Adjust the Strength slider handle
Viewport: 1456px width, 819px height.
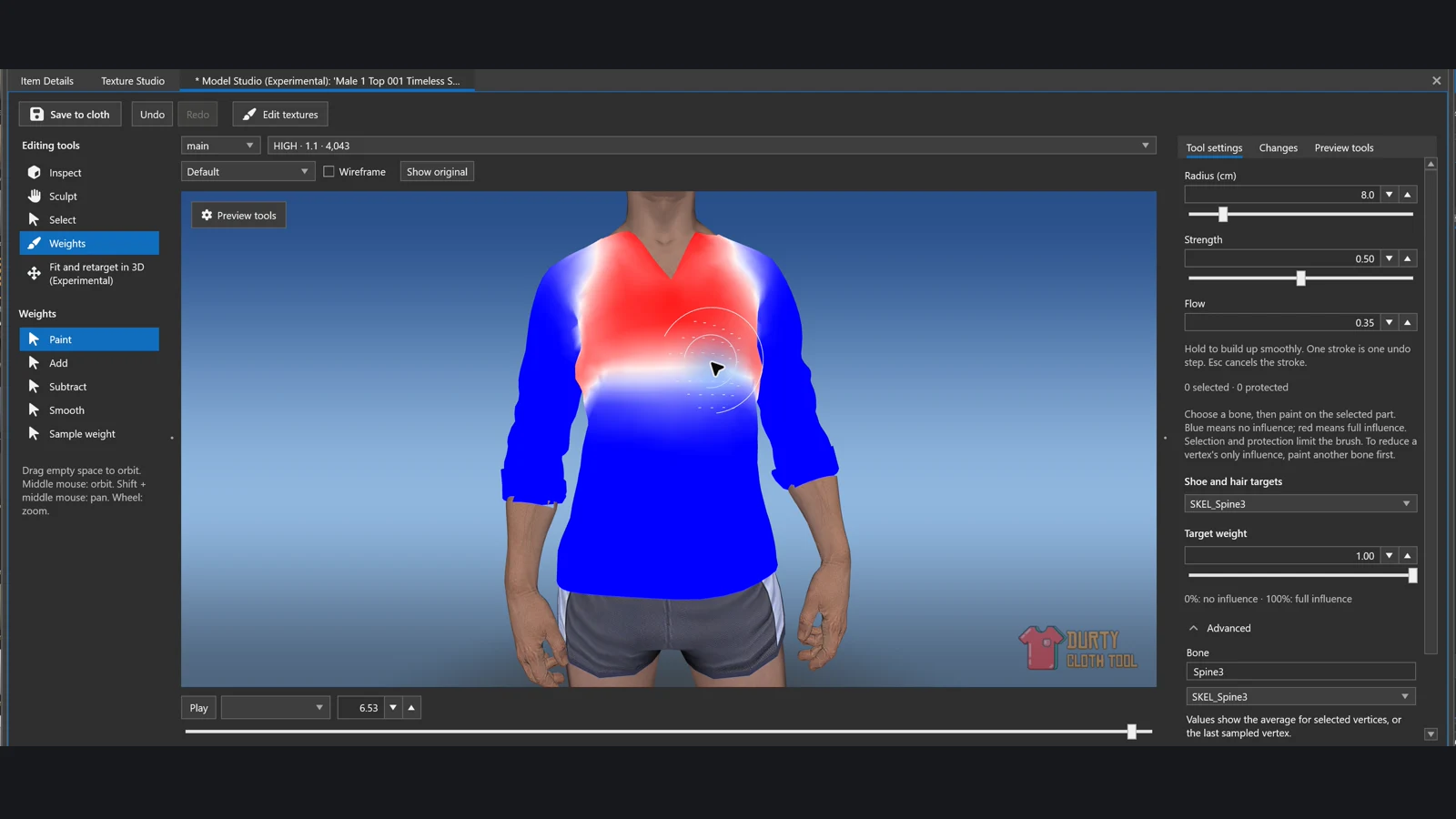coord(1300,278)
